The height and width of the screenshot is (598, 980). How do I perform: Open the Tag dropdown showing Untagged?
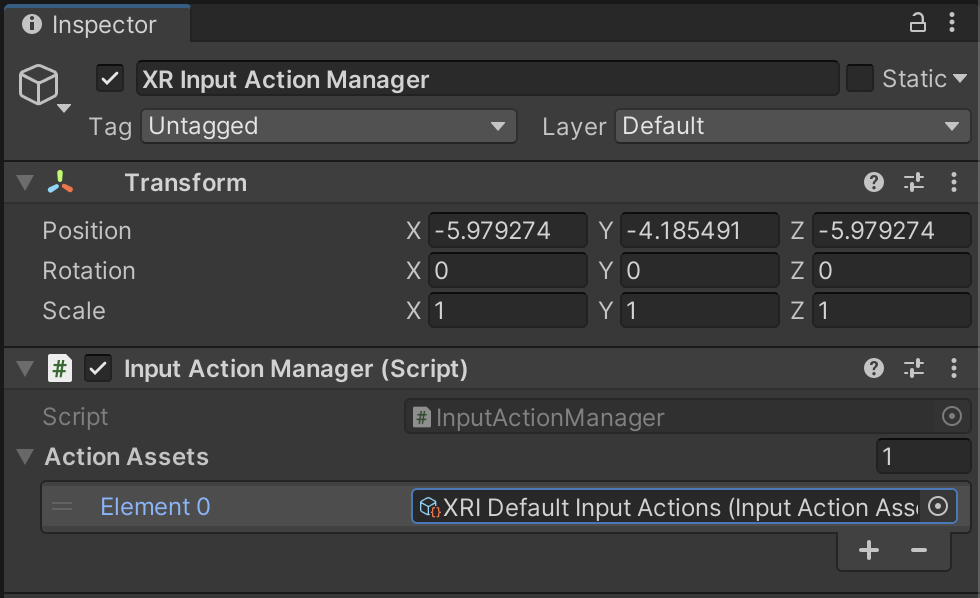point(329,127)
